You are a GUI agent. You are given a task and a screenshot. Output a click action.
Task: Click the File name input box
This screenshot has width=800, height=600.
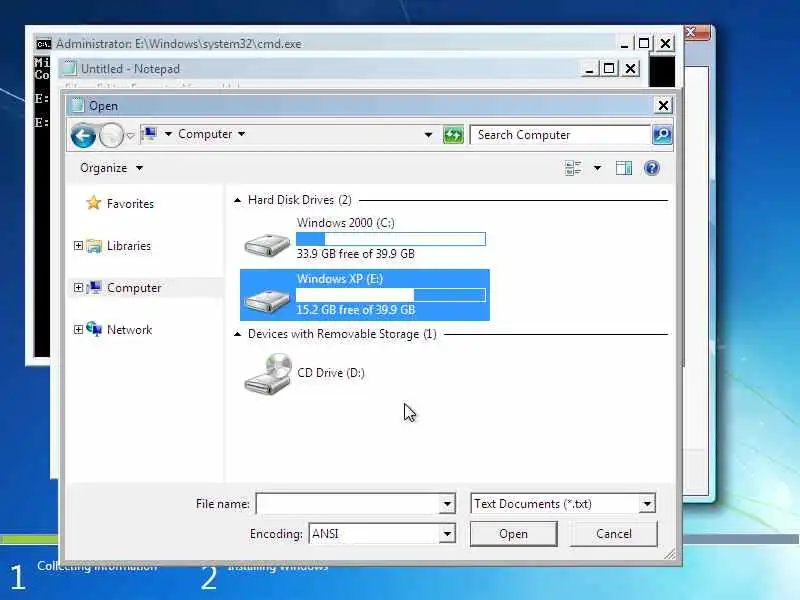tap(347, 504)
